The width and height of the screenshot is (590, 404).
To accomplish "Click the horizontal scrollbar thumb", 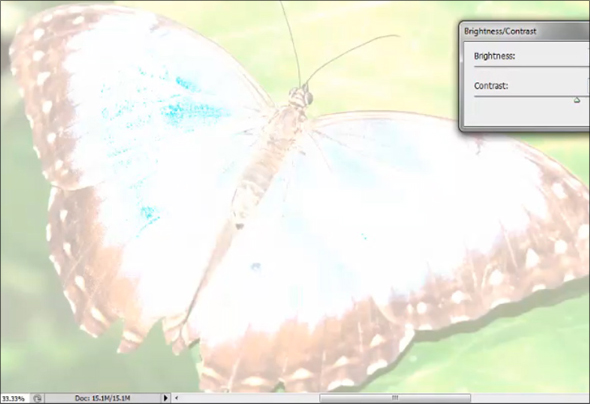I will tap(395, 398).
